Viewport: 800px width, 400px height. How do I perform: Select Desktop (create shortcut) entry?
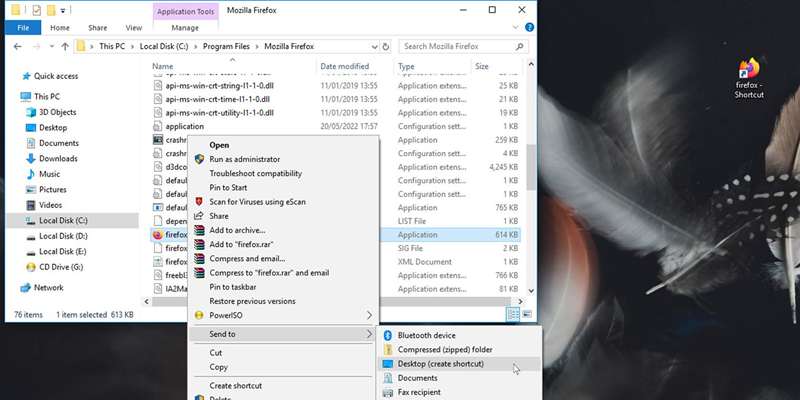441,364
